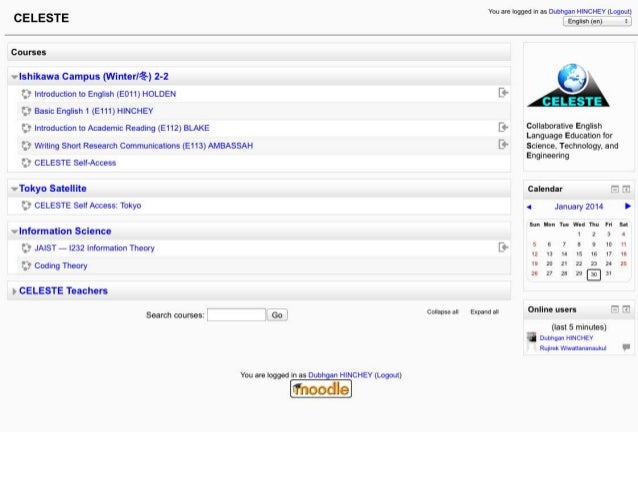Open the English (en) language dropdown
This screenshot has width=638, height=479.
coord(597,21)
